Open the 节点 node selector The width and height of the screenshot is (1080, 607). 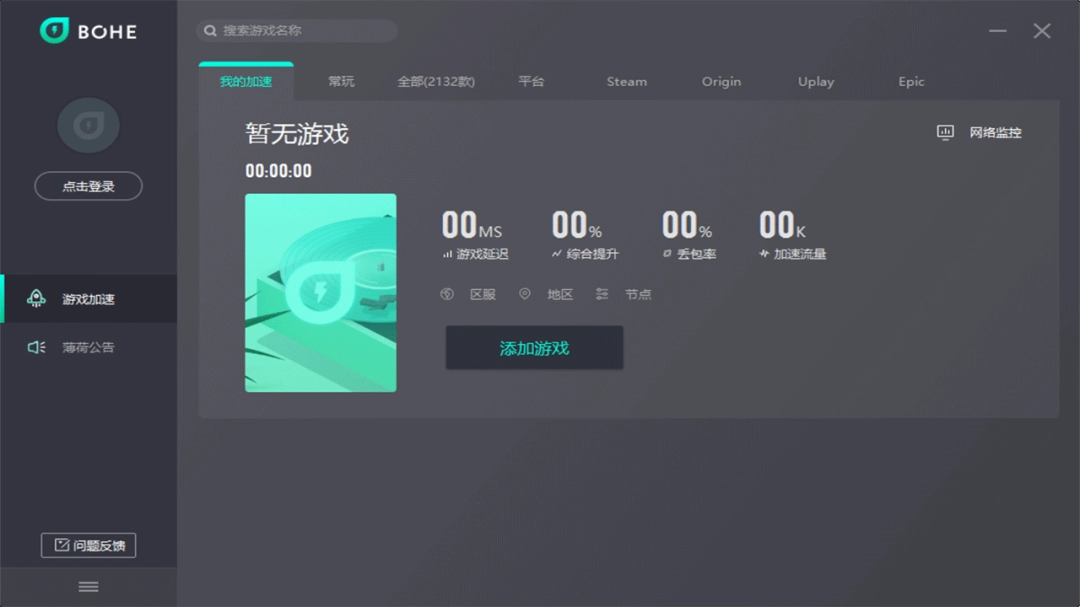coord(623,294)
